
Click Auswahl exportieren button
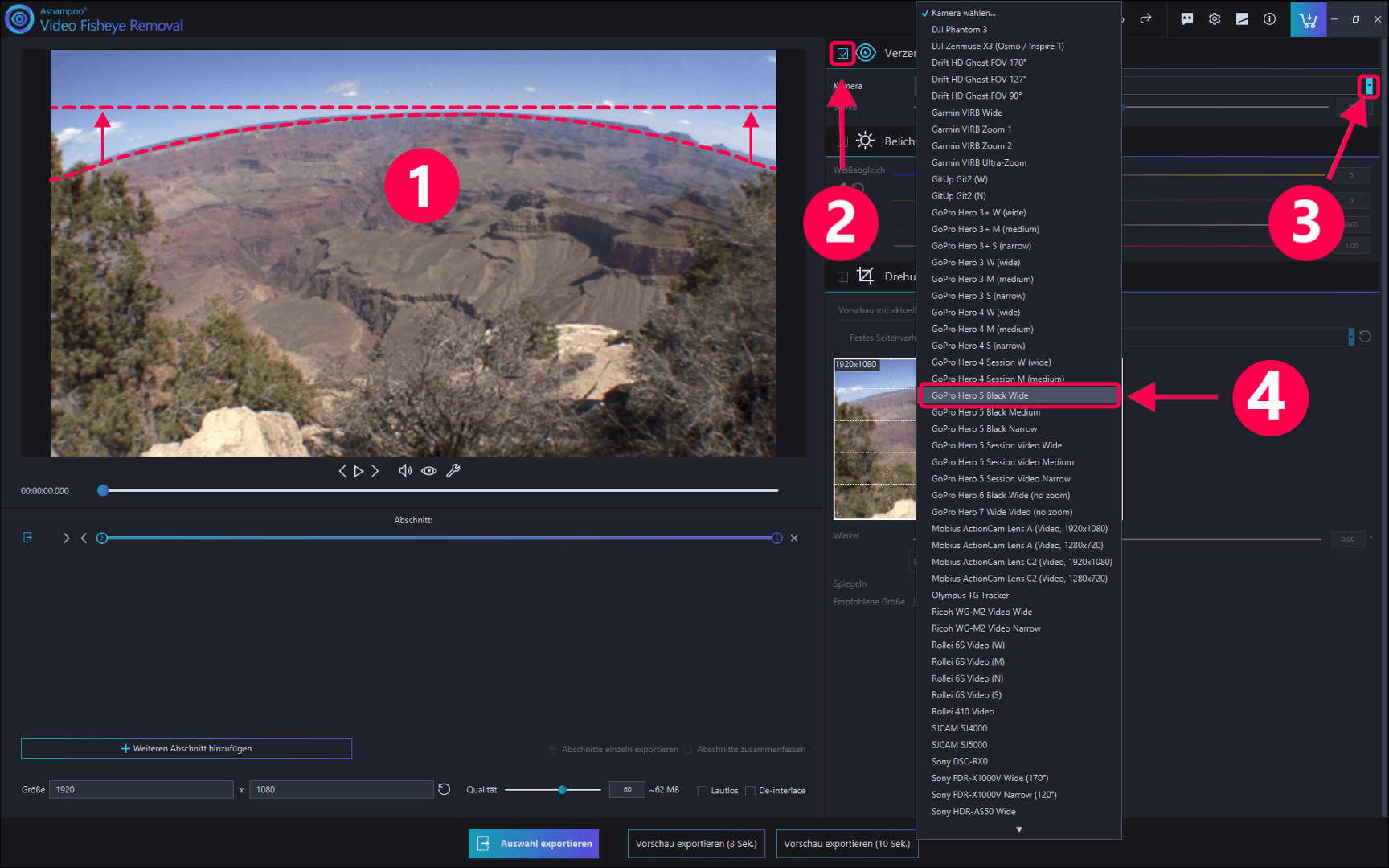pos(534,844)
